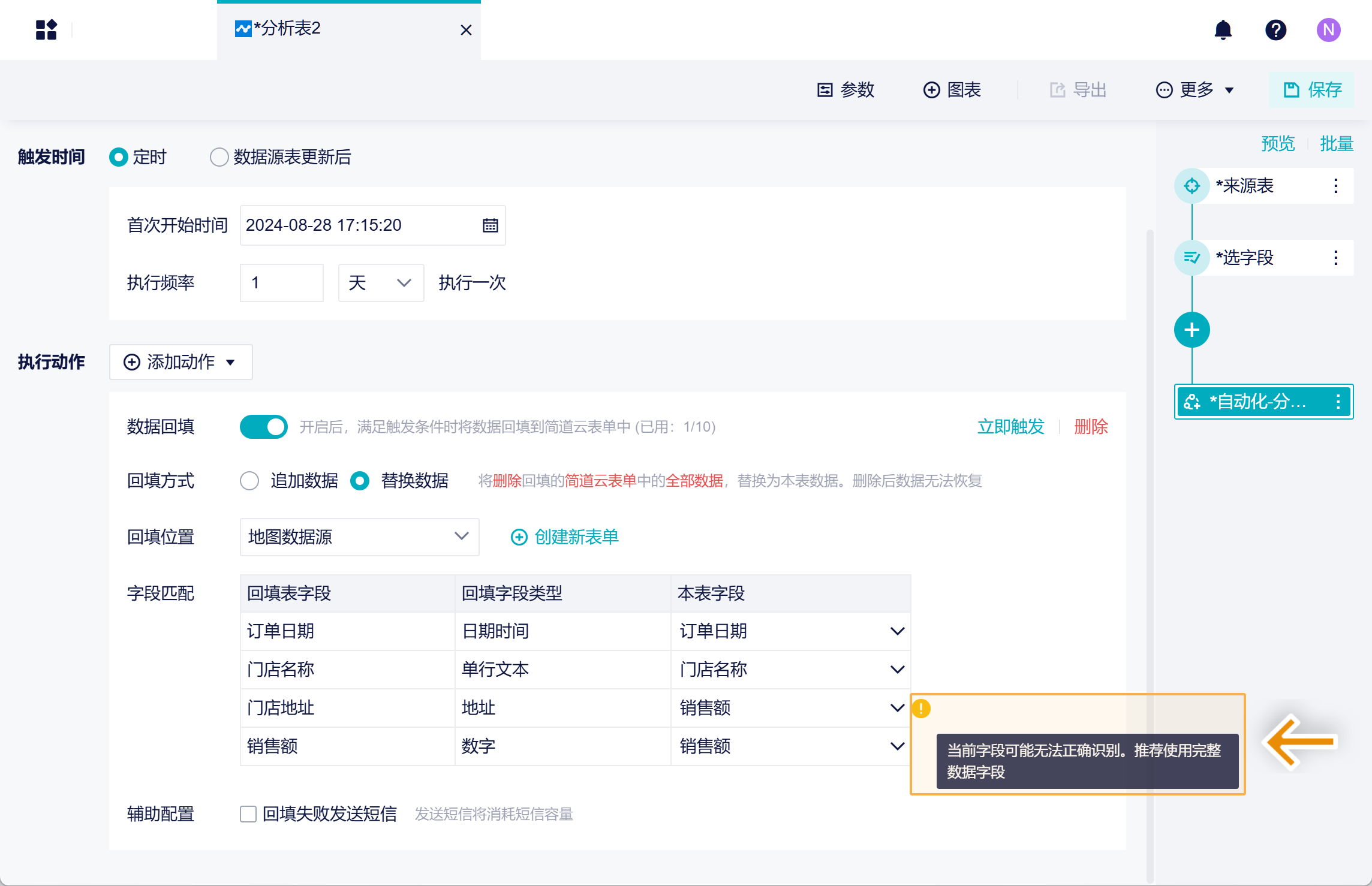
Task: Click the plus button to add node
Action: pyautogui.click(x=1192, y=330)
